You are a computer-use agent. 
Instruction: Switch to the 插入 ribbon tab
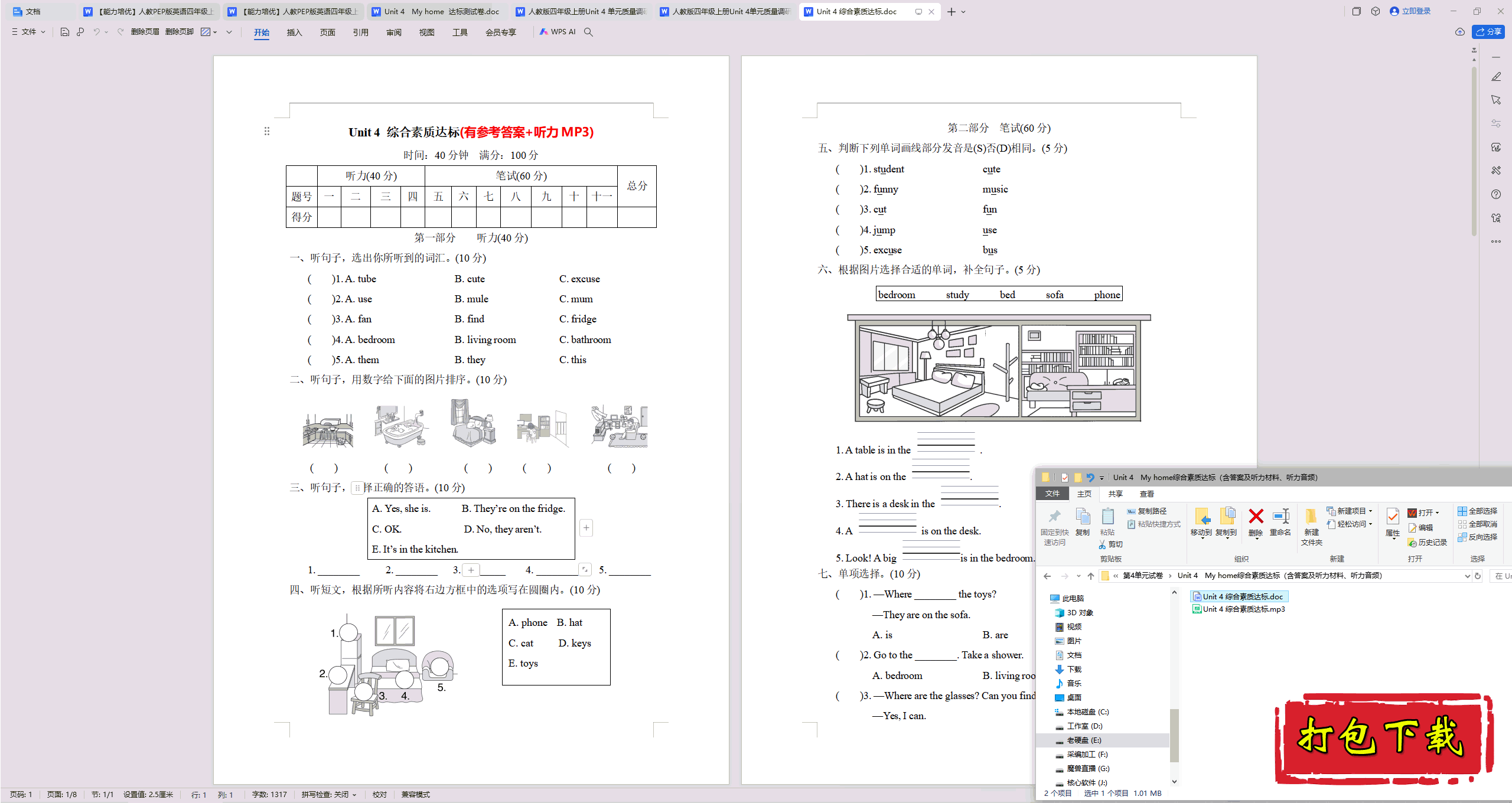click(295, 32)
